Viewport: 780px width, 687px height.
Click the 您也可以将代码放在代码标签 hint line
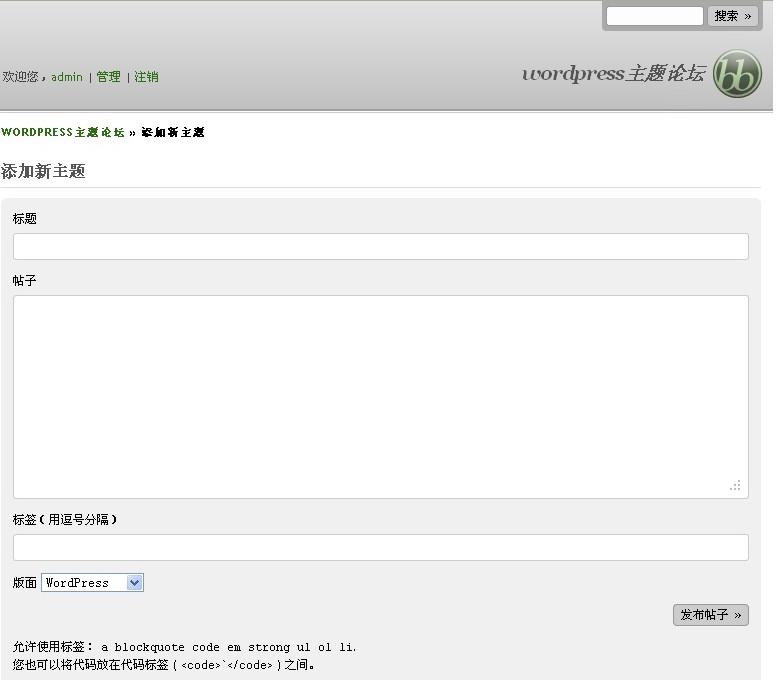click(164, 665)
